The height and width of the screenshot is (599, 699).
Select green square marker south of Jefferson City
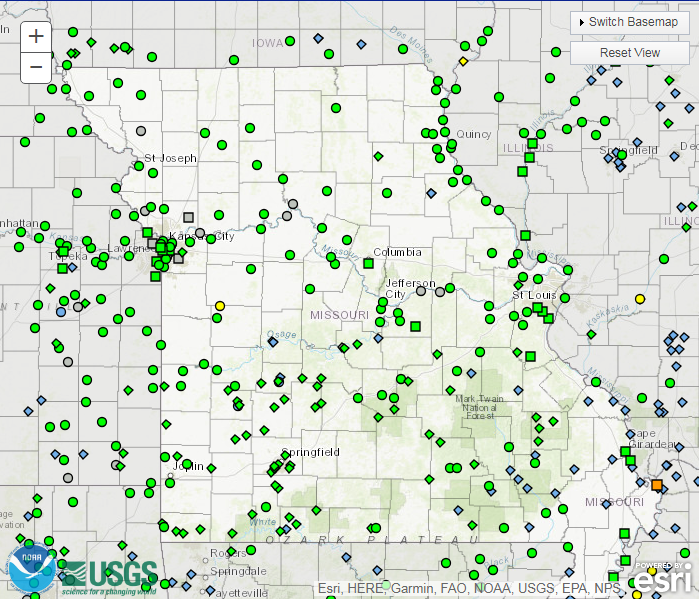[416, 326]
